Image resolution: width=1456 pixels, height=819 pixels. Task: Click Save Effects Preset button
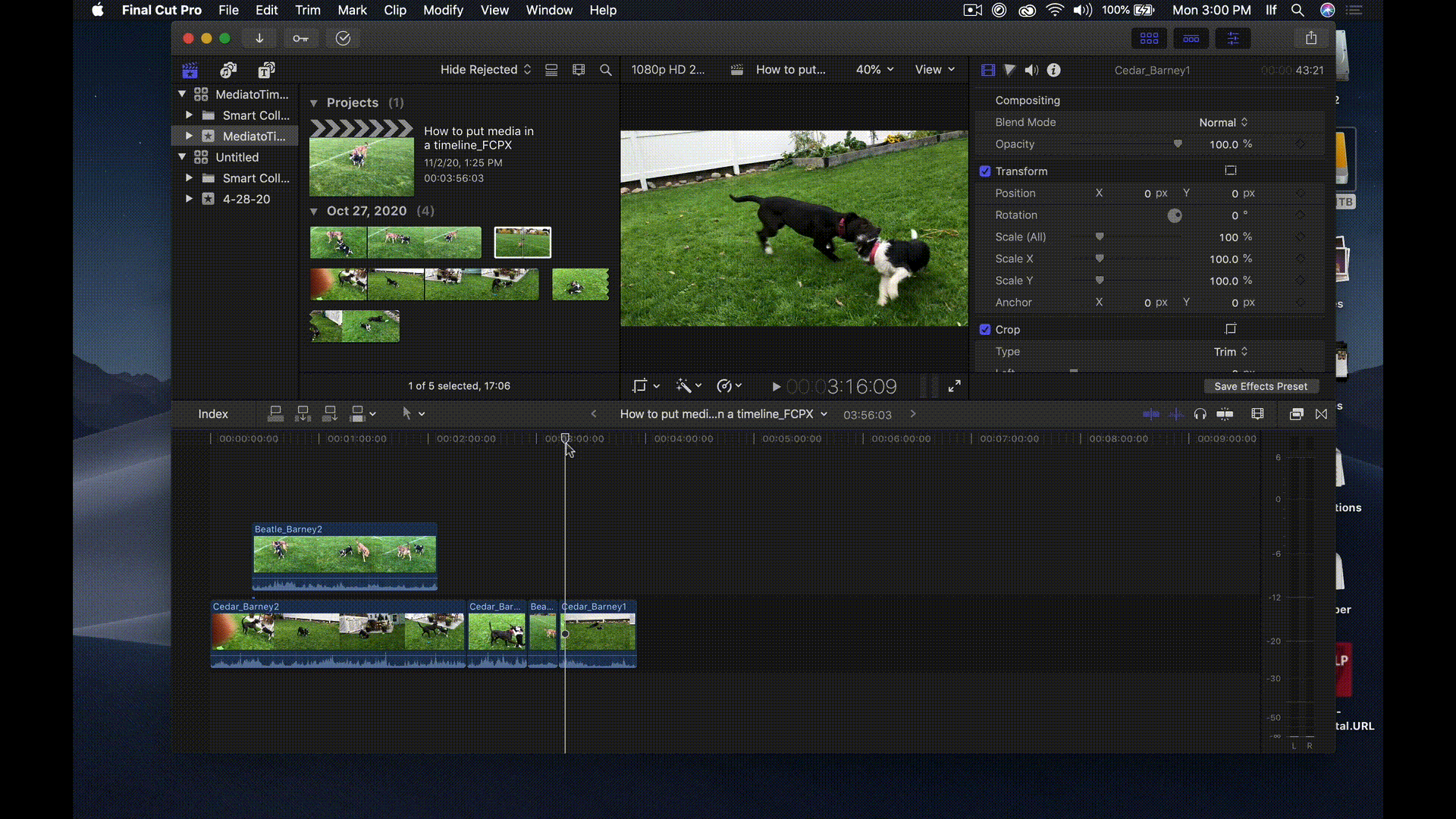(x=1260, y=387)
